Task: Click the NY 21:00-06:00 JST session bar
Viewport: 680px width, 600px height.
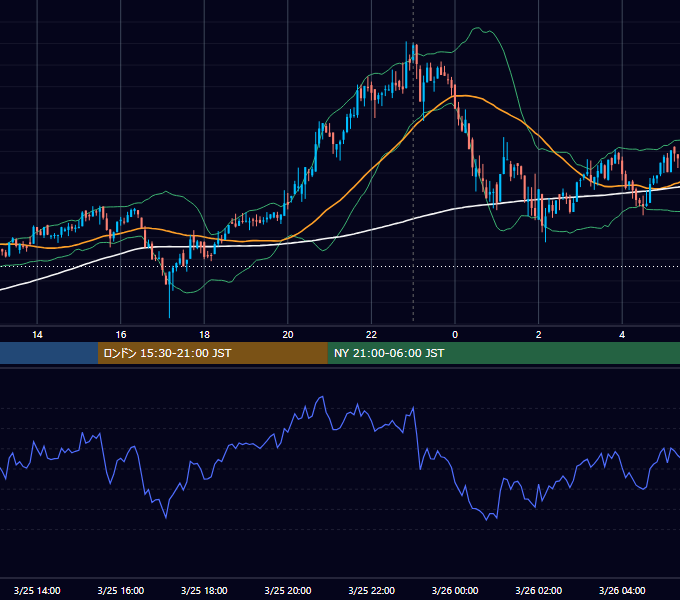Action: 503,353
